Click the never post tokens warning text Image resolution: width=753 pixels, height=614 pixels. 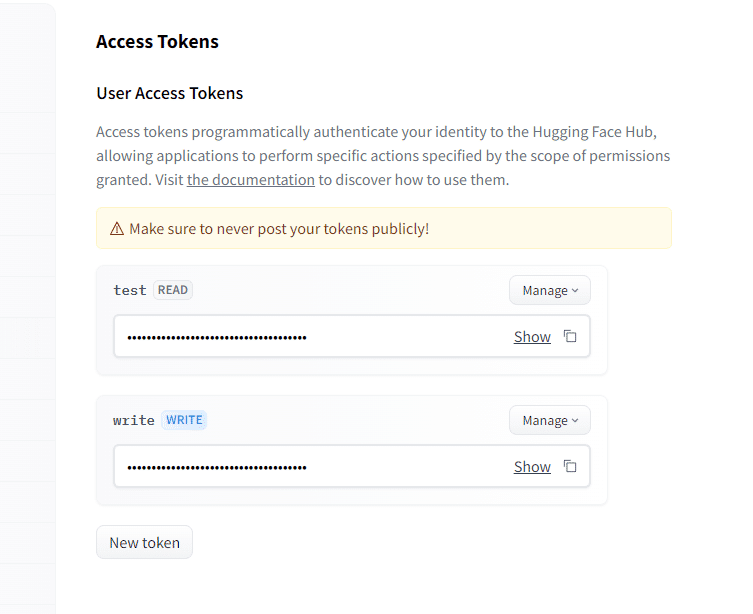click(x=279, y=229)
